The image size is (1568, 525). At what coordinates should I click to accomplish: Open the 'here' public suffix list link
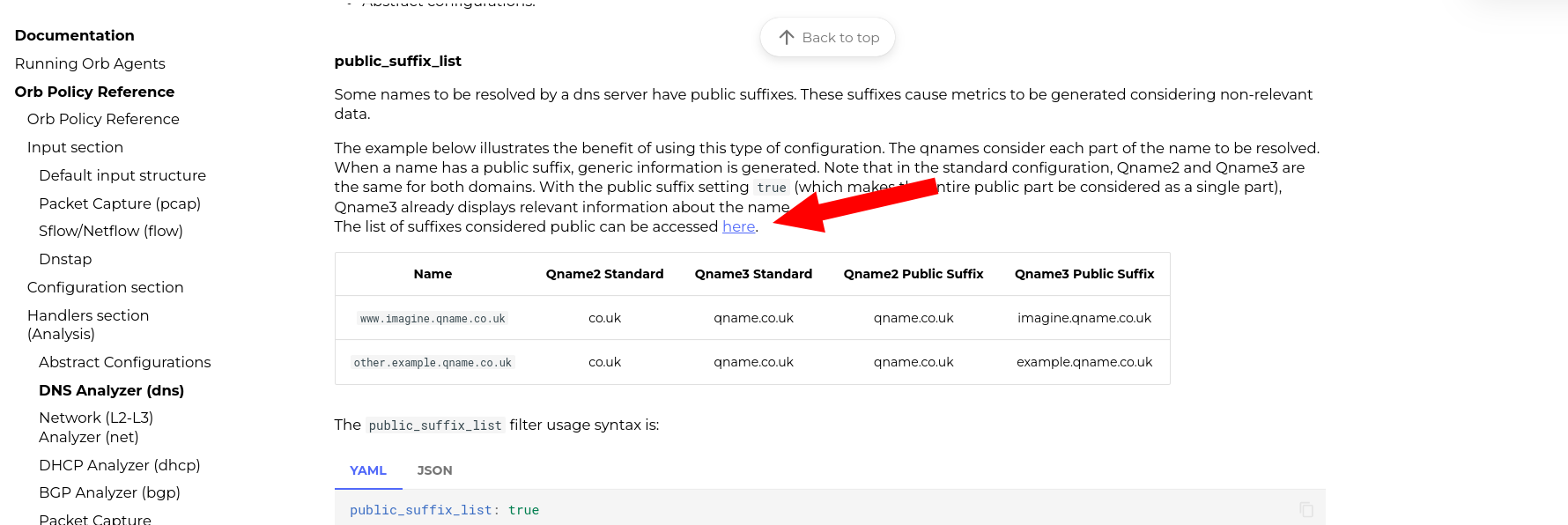click(738, 226)
